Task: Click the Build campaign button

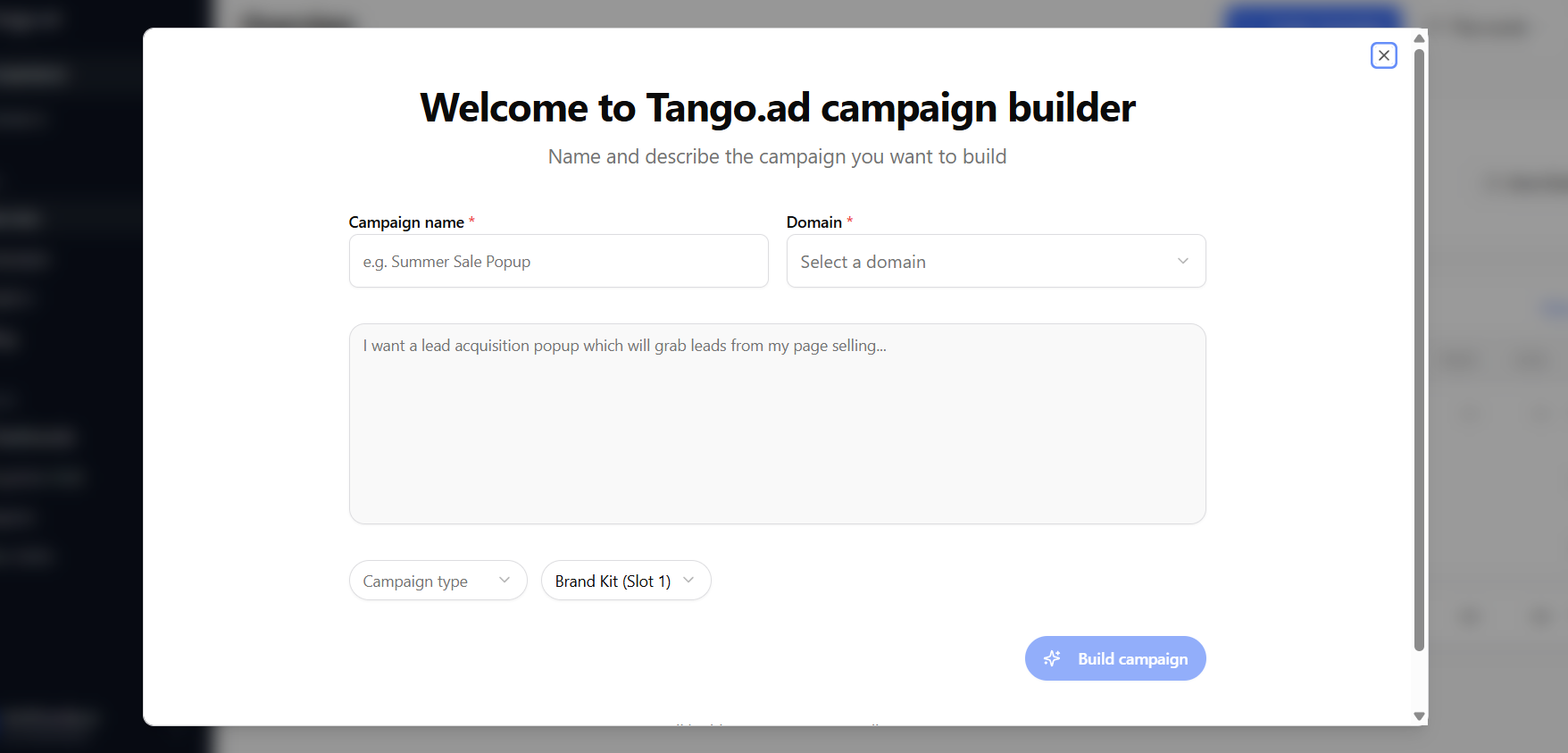Action: (x=1115, y=658)
